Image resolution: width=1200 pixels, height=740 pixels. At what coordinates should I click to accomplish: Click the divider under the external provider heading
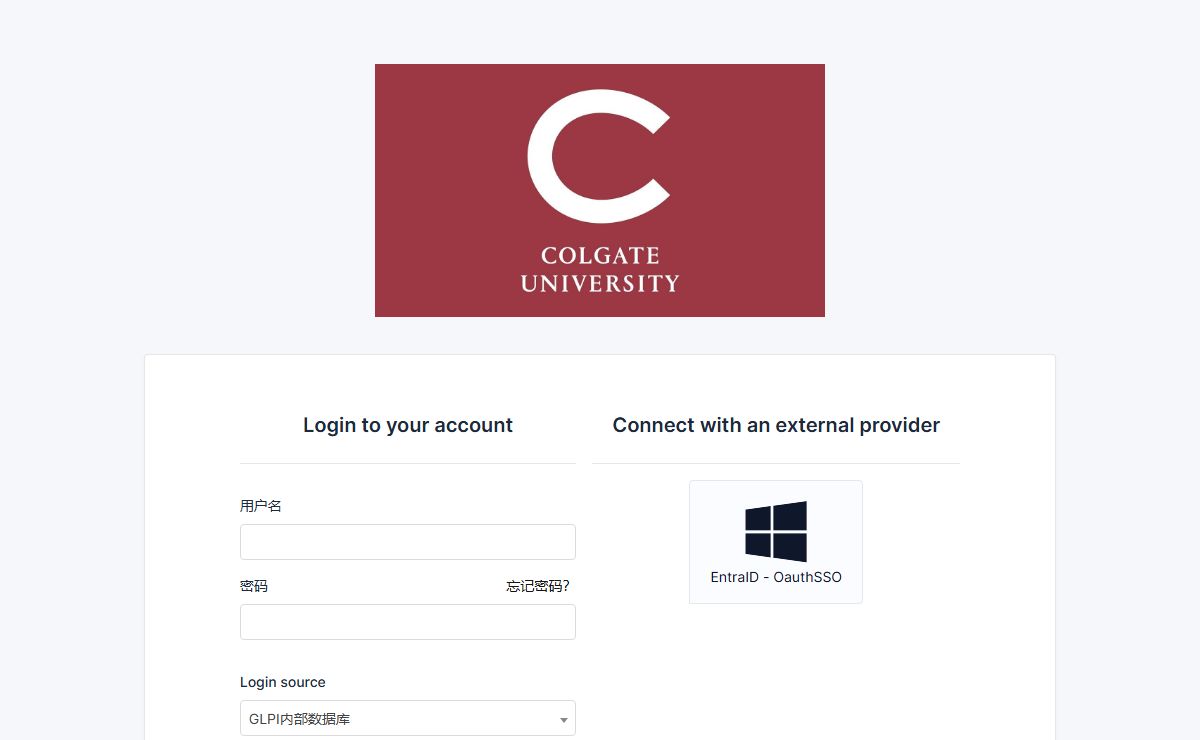tap(776, 463)
